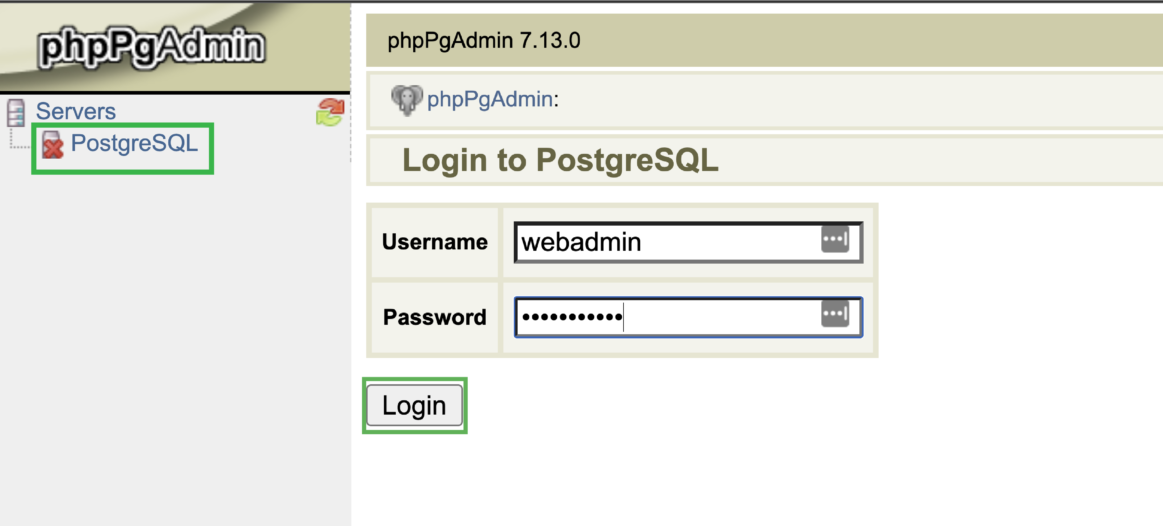
Task: Click the Servers stack icon
Action: [x=16, y=112]
